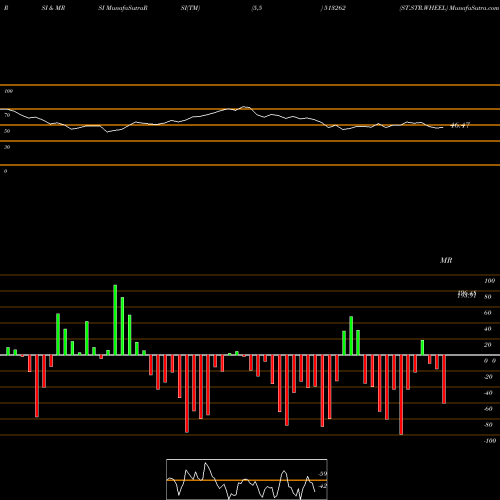This screenshot has width=500, height=500.
Task: Click the -40 label on the MR axis
Action: [488, 393]
